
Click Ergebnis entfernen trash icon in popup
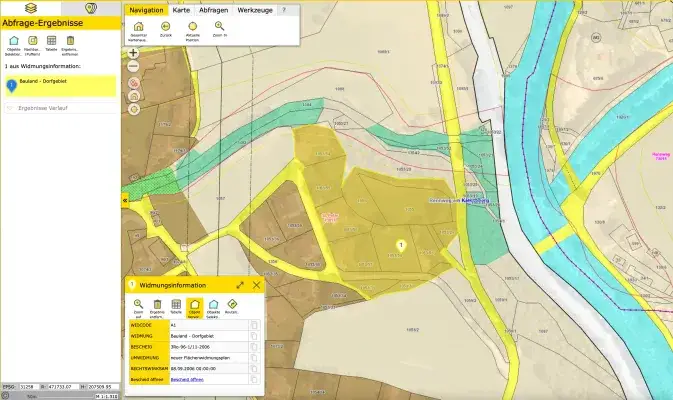(157, 304)
